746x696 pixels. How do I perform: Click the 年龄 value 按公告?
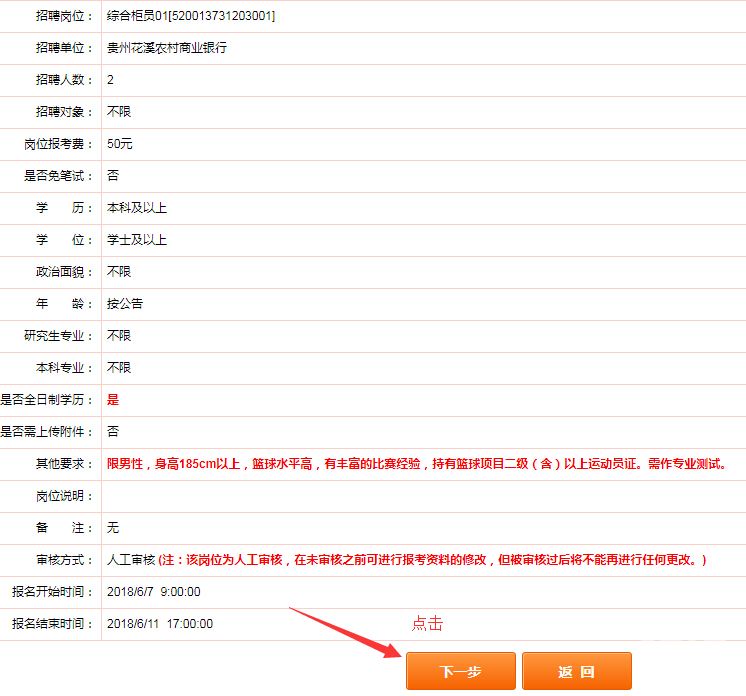(125, 304)
